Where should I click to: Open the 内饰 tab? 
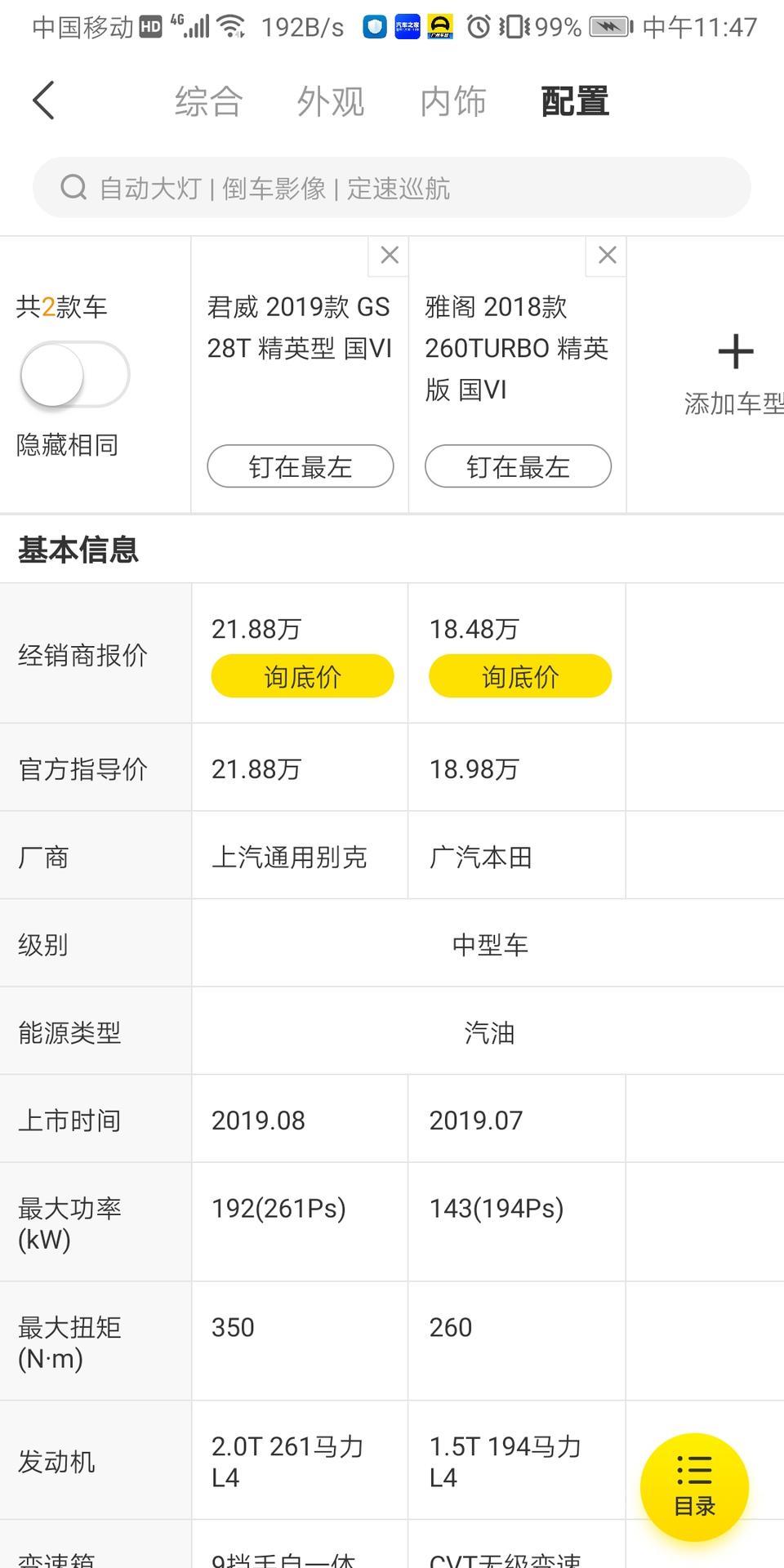pos(452,102)
